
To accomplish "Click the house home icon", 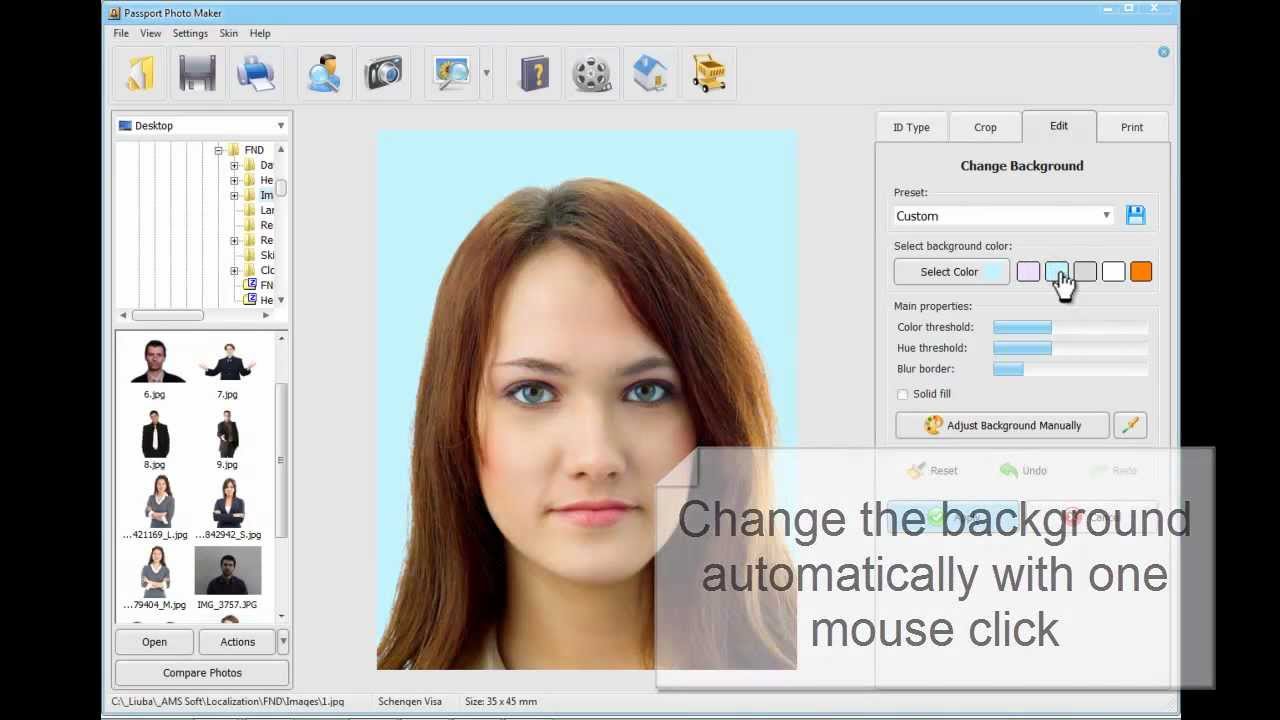I will click(650, 73).
